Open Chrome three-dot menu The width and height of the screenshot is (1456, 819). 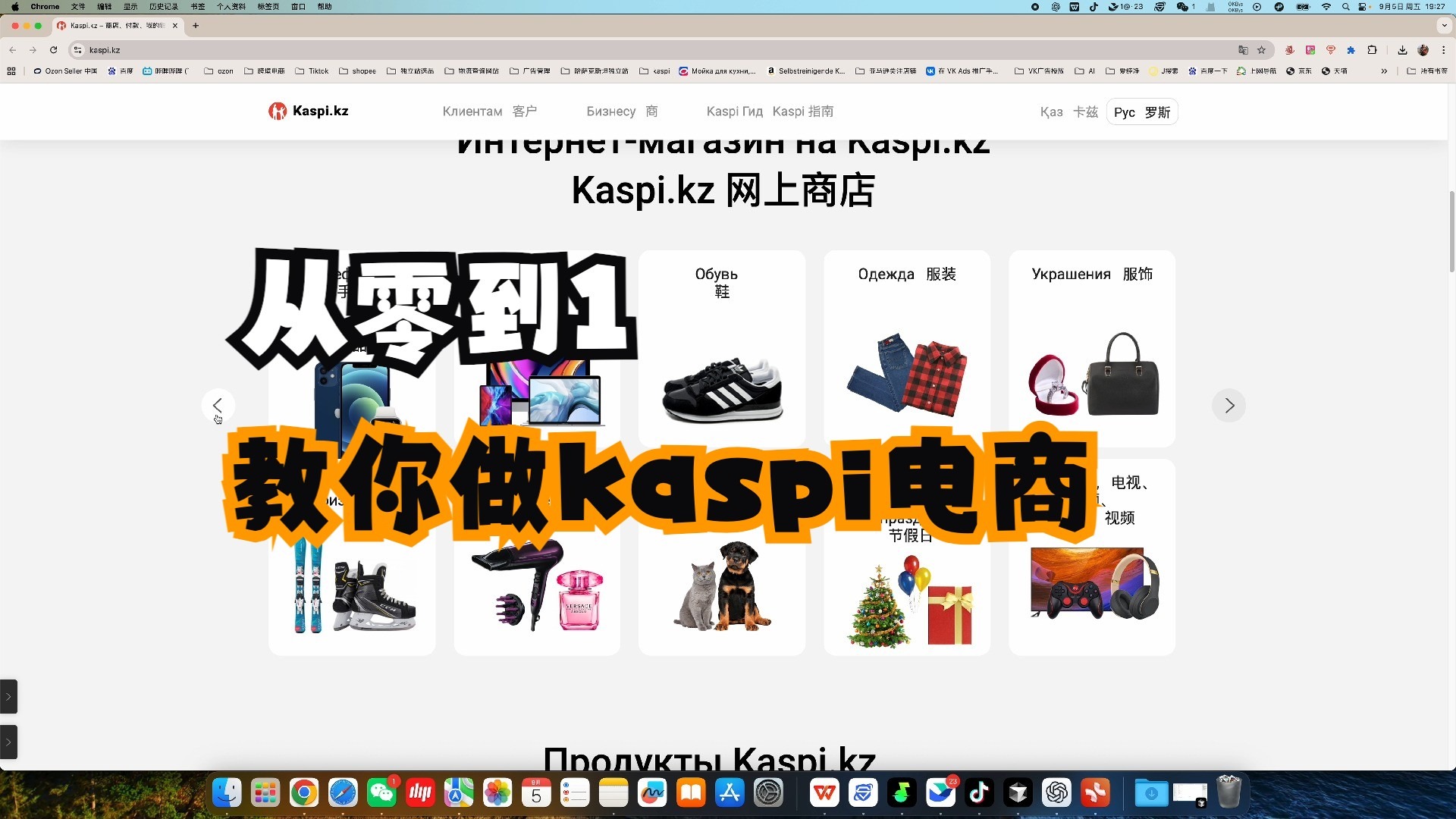coord(1443,50)
